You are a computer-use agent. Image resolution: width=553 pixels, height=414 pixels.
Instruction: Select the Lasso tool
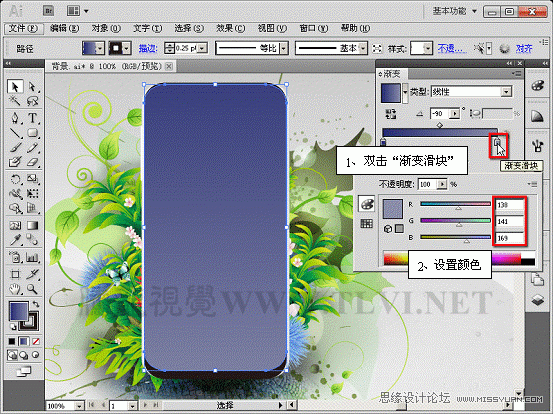[x=32, y=101]
